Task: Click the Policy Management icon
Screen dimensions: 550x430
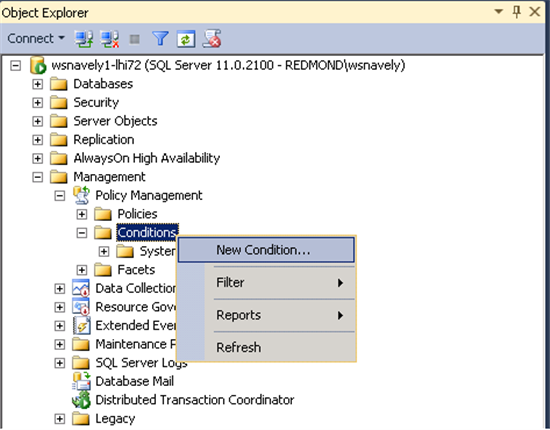Action: pyautogui.click(x=81, y=195)
